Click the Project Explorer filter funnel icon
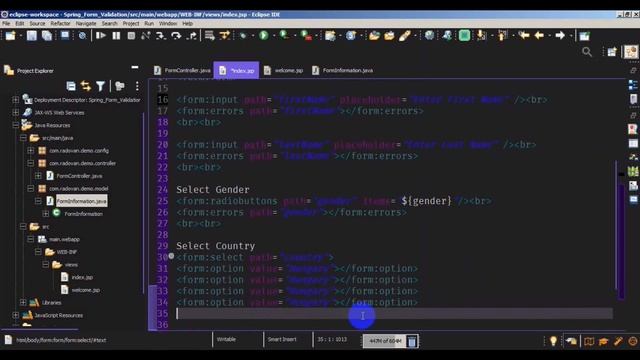640x360 pixels. [100, 86]
